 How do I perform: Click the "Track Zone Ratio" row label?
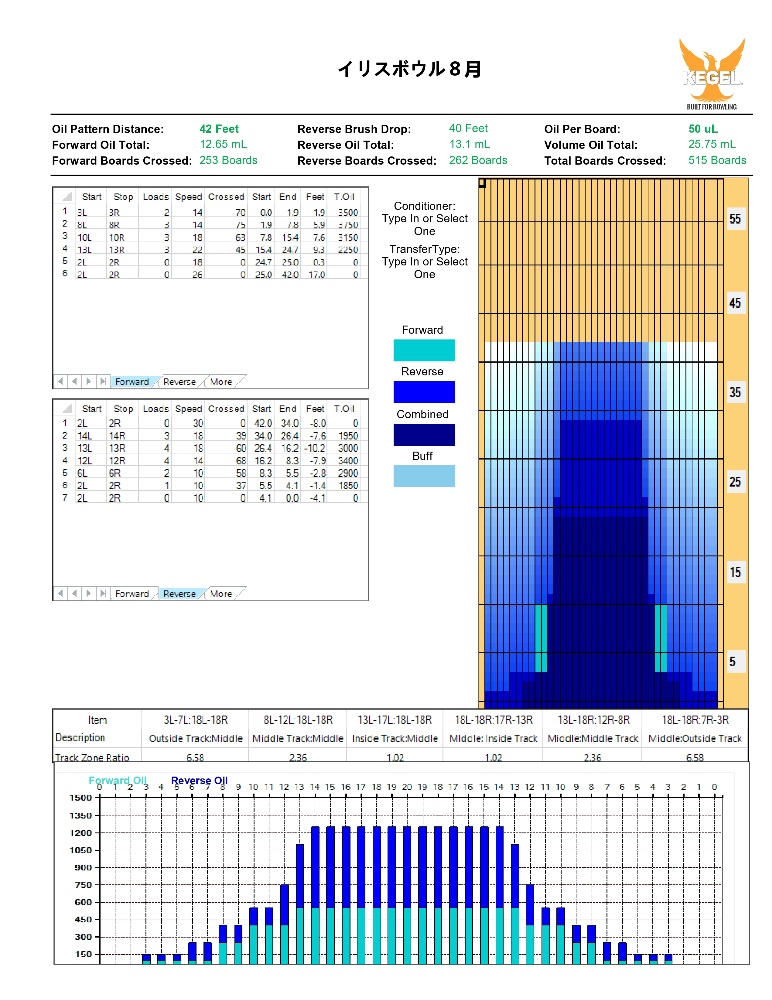93,758
